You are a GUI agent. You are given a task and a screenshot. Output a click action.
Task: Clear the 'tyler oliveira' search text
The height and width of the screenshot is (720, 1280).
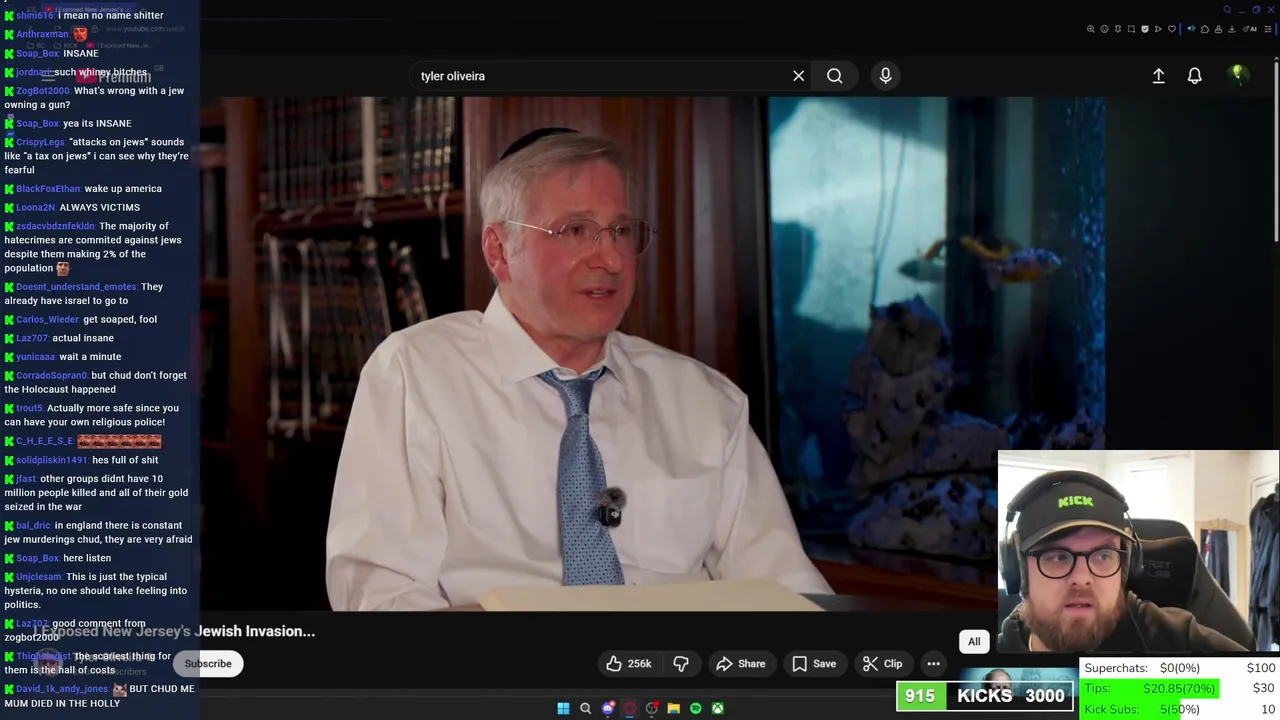click(x=798, y=76)
